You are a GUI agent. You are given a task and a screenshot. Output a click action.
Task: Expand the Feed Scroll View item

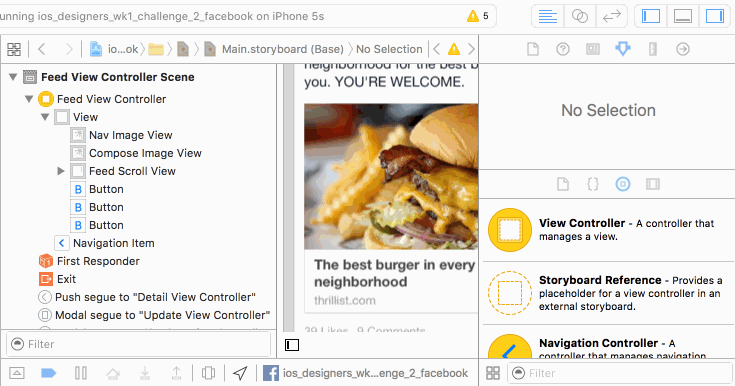click(61, 171)
